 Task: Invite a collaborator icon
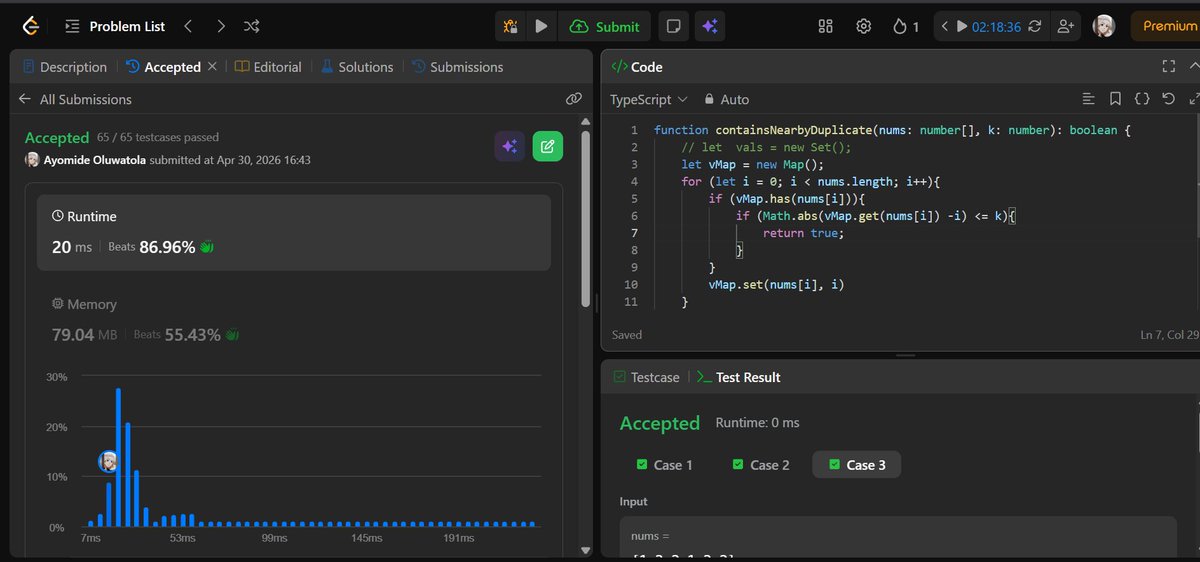[1064, 26]
